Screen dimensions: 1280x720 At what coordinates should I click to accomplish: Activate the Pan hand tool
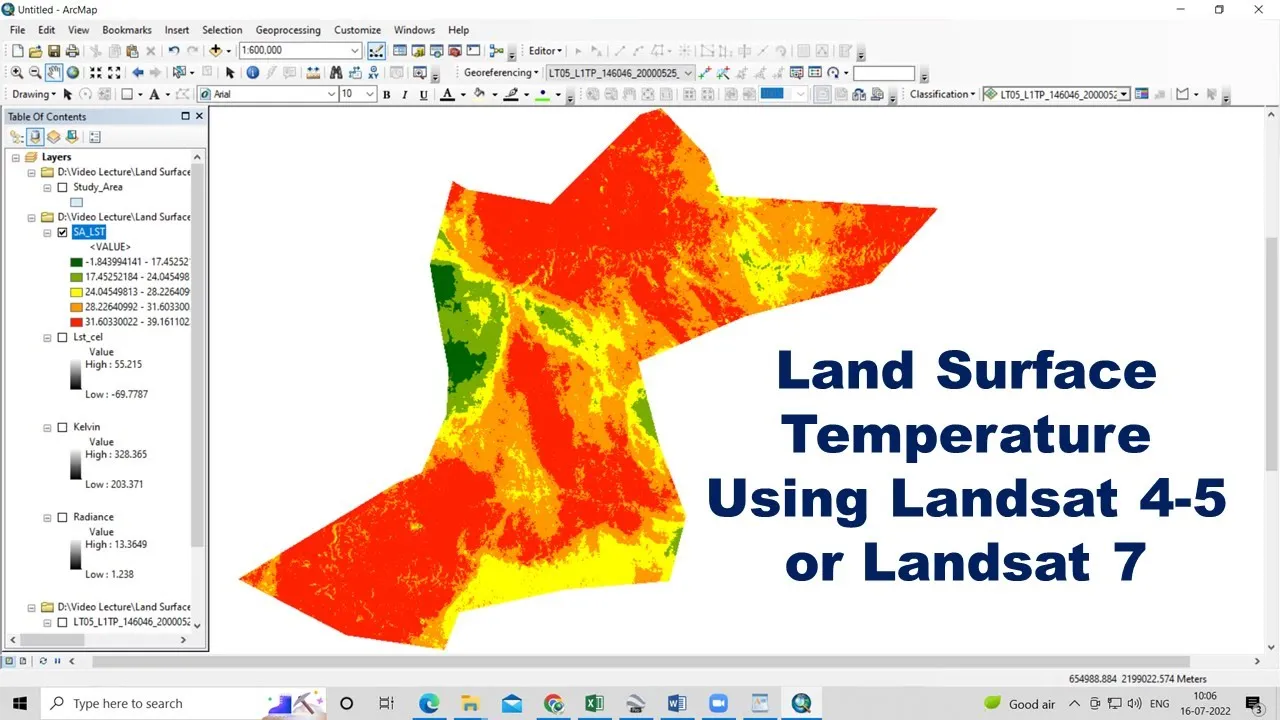pos(54,72)
